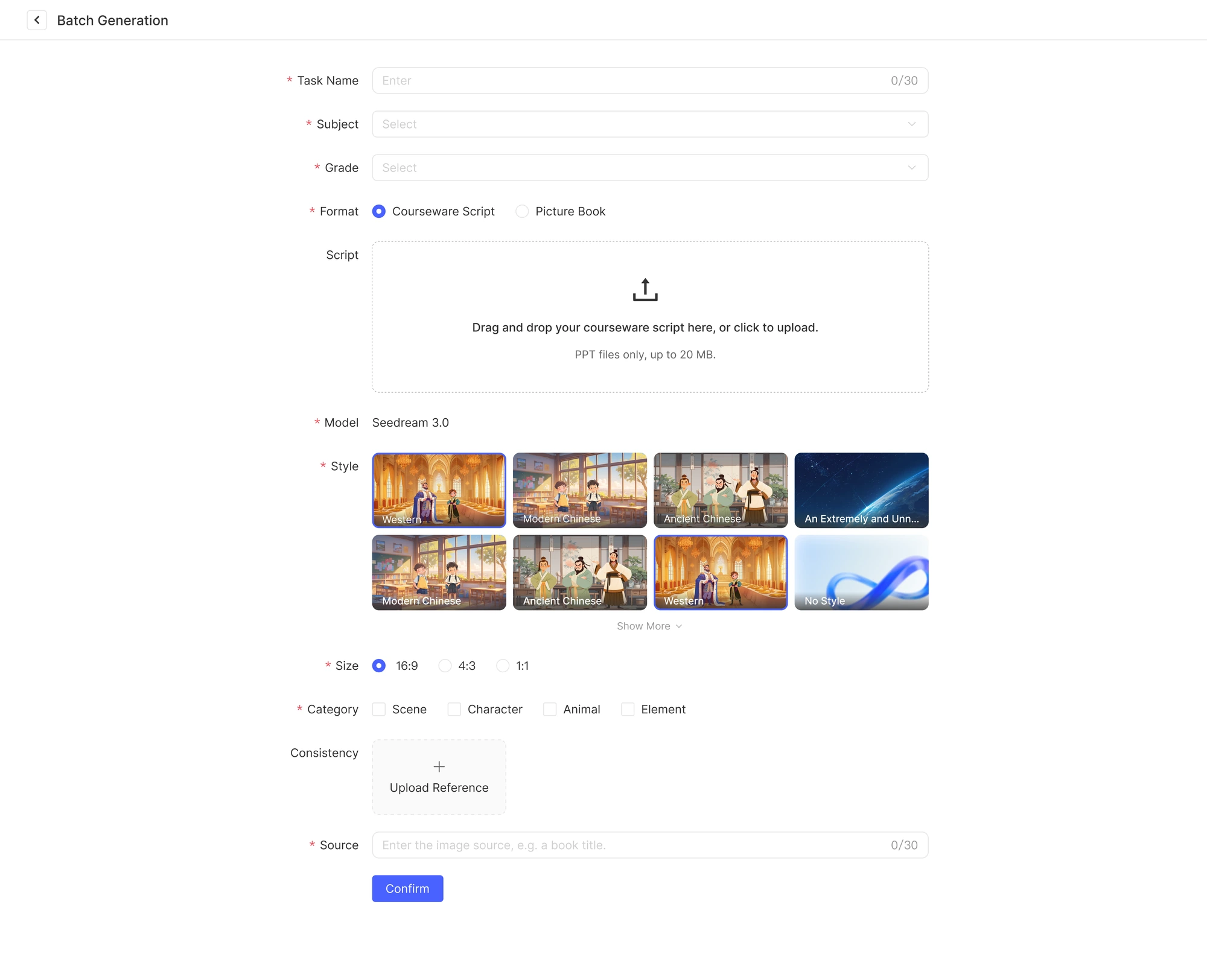
Task: Click the drag-and-drop script upload text
Action: click(x=645, y=327)
